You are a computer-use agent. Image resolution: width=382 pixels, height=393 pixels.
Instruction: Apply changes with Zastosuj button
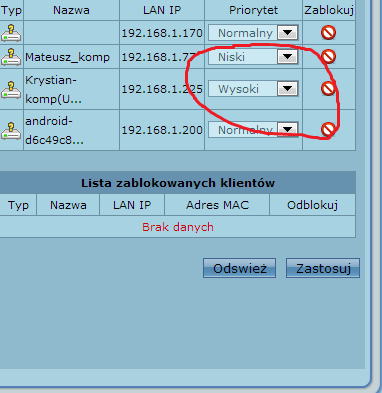pyautogui.click(x=323, y=268)
